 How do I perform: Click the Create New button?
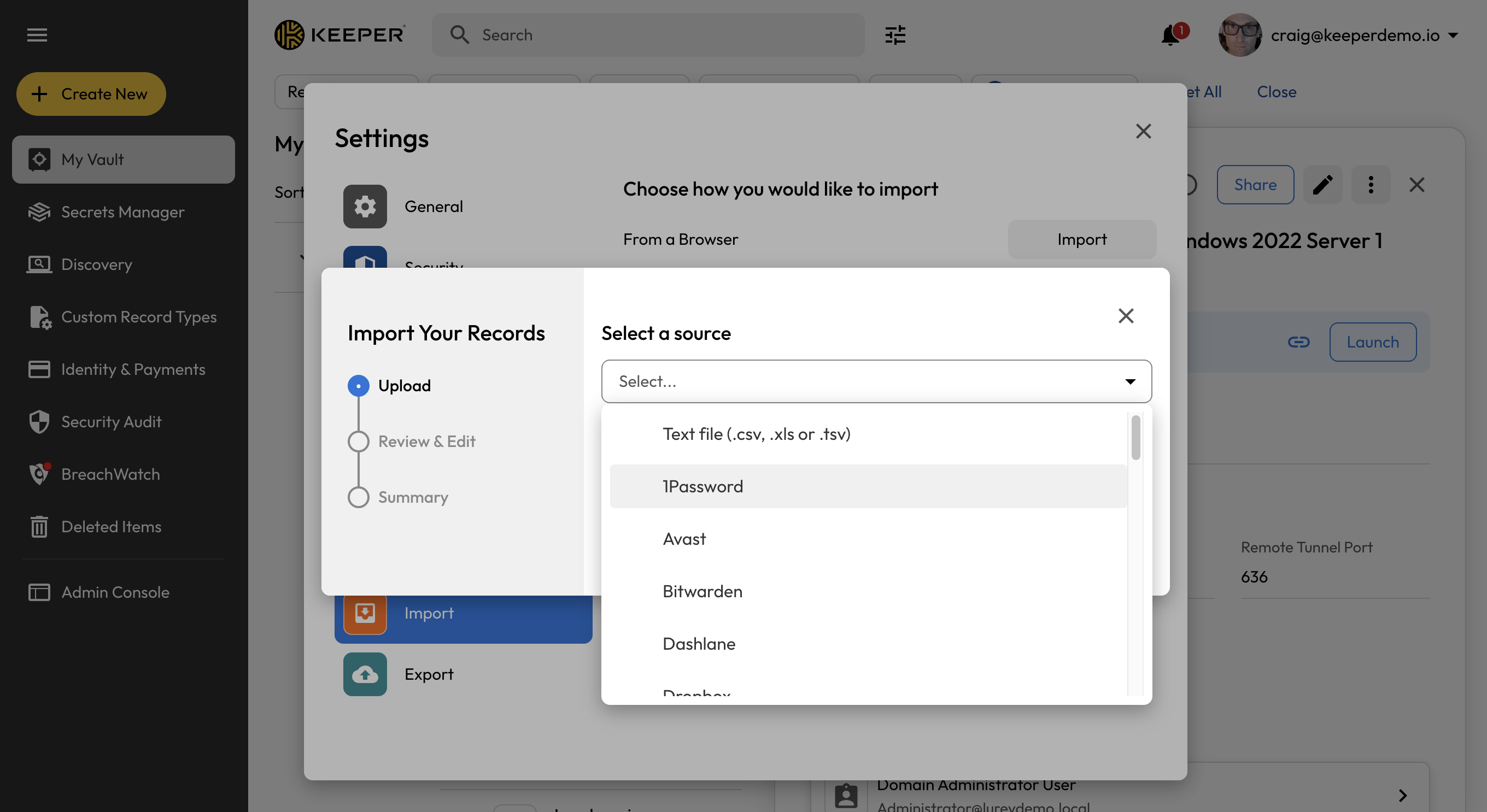(x=91, y=94)
